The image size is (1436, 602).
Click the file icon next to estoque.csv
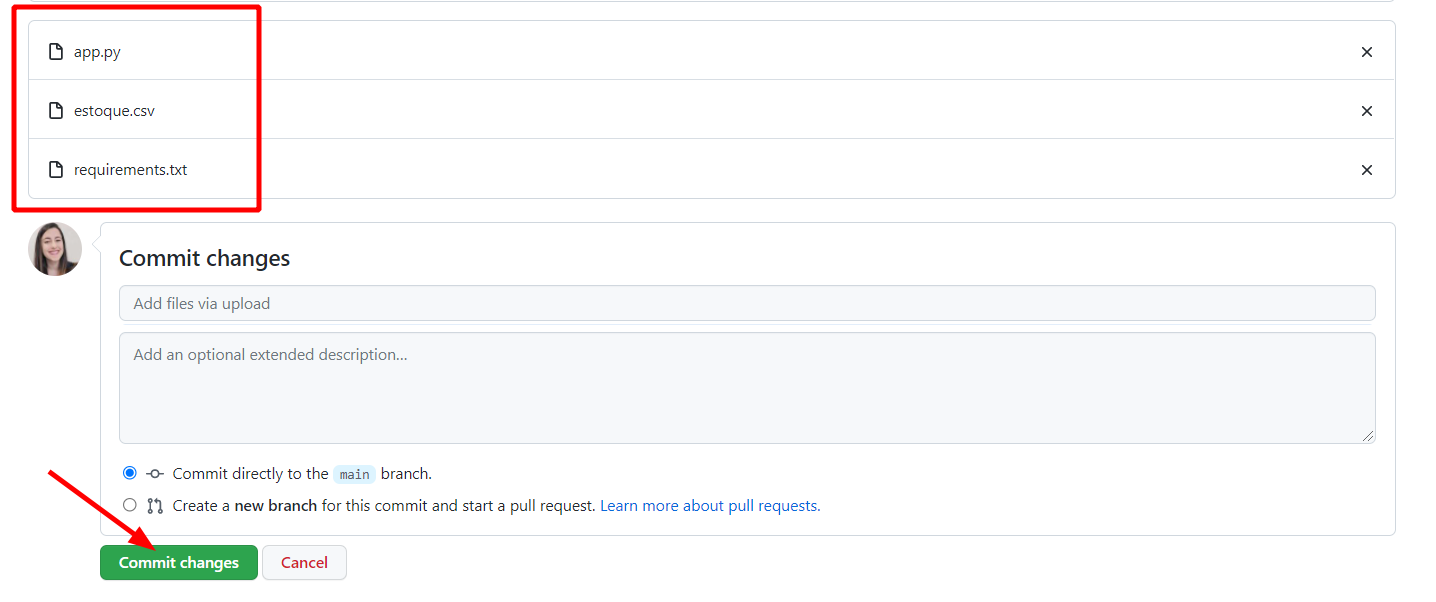click(57, 111)
